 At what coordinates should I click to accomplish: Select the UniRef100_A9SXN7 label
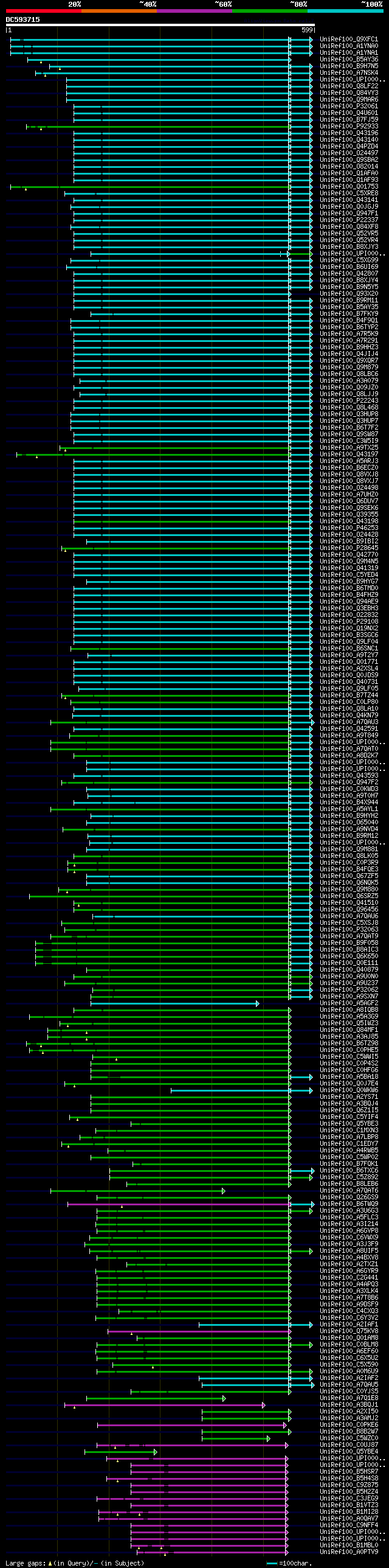pos(349,997)
